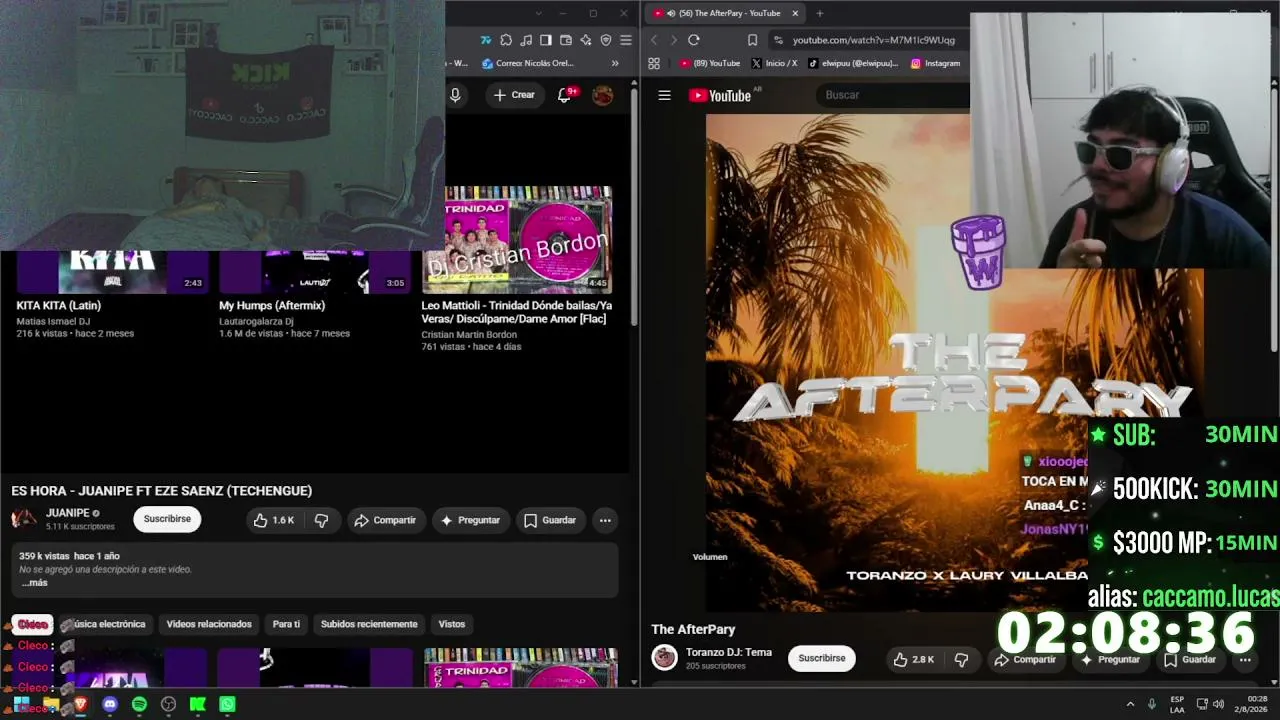Image resolution: width=1280 pixels, height=720 pixels.
Task: Start voice search with the microphone icon
Action: coord(455,95)
